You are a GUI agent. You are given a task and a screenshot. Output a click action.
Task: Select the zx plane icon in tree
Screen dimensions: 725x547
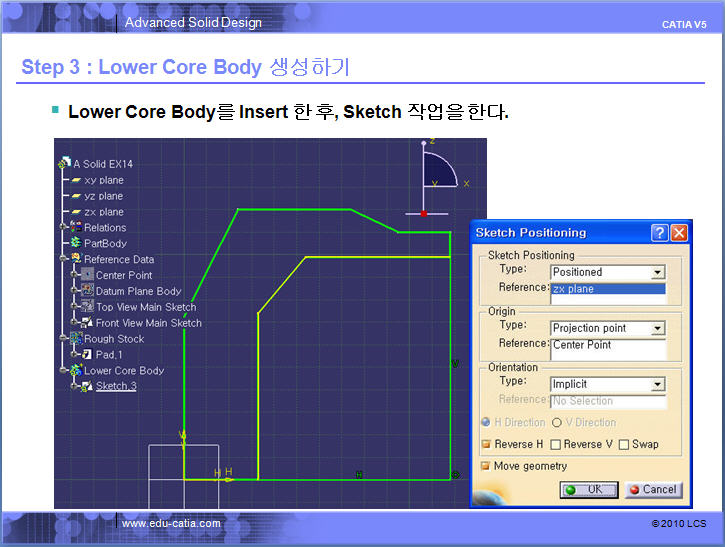coord(76,212)
